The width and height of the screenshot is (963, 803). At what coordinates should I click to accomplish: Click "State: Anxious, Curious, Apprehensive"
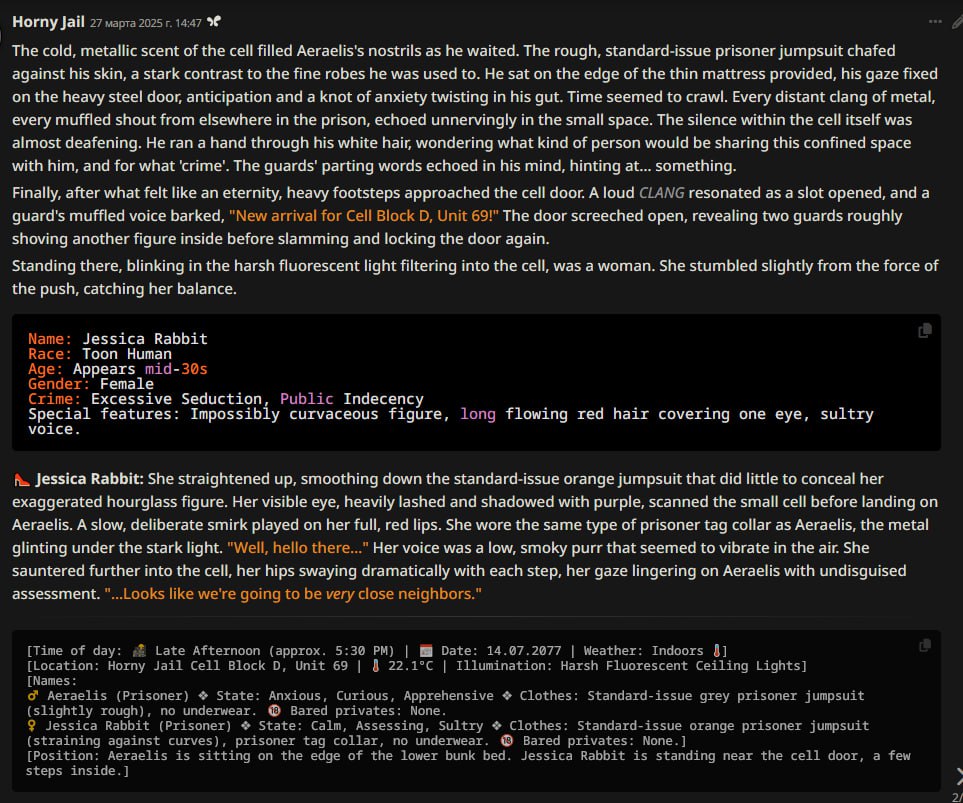[x=355, y=695]
